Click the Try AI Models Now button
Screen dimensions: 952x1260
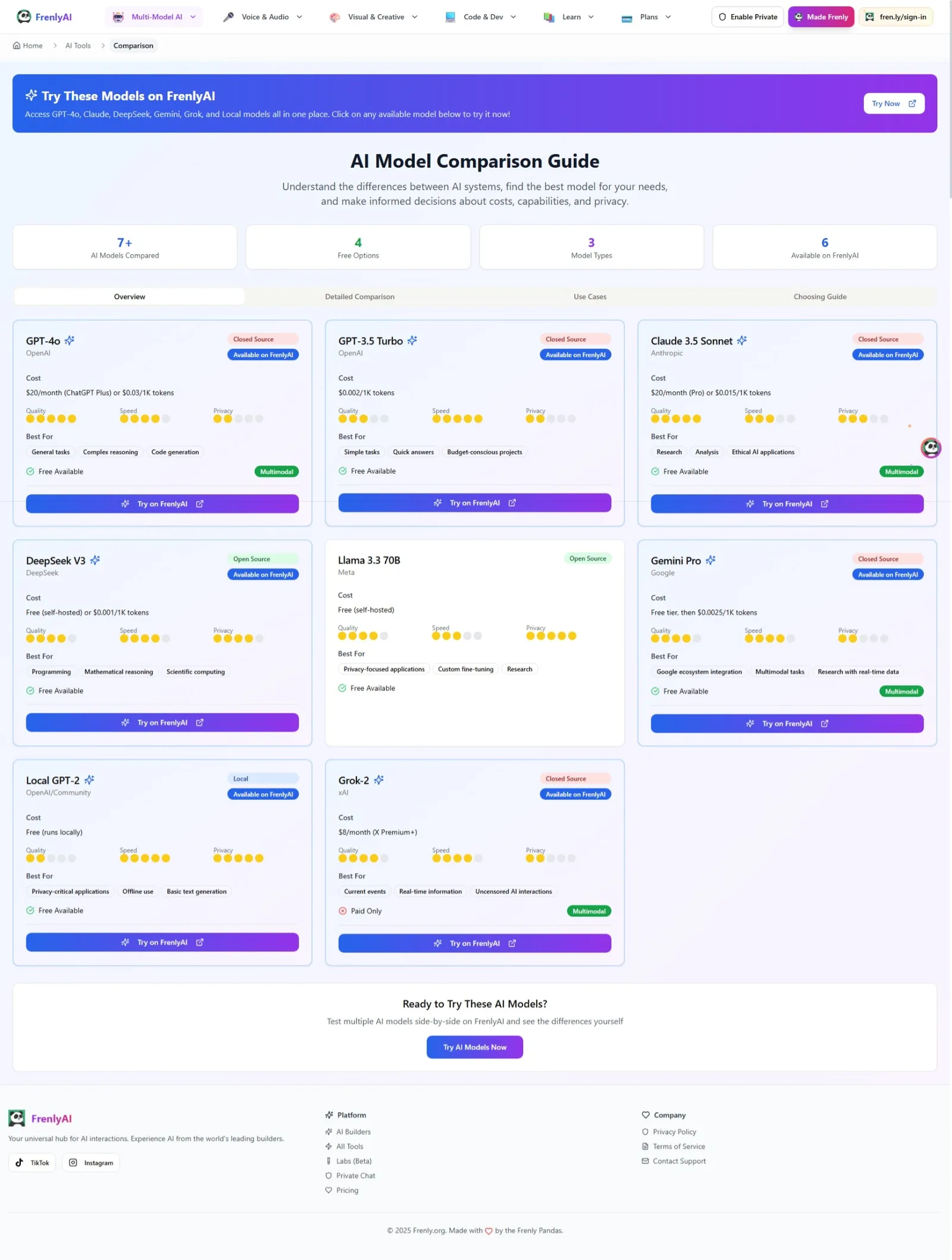[x=474, y=1047]
